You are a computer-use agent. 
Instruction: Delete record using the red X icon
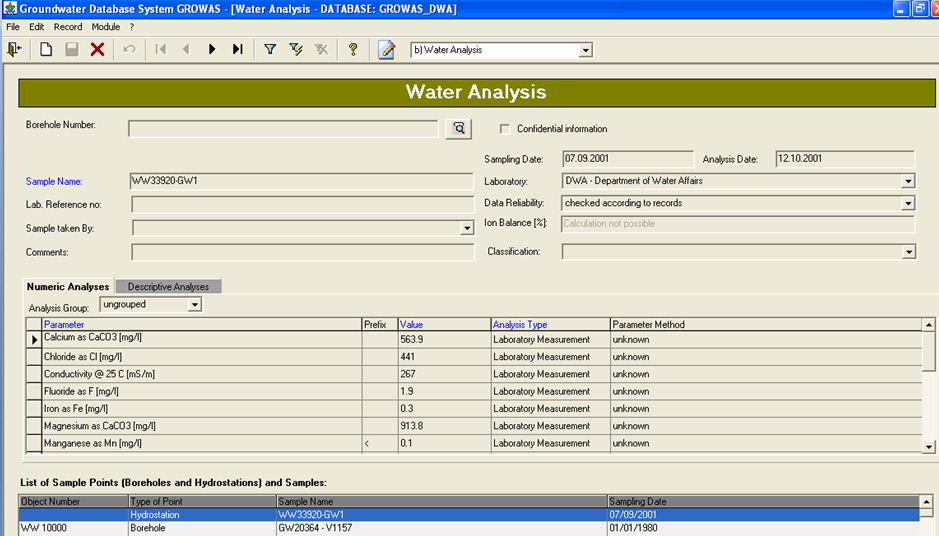click(97, 49)
